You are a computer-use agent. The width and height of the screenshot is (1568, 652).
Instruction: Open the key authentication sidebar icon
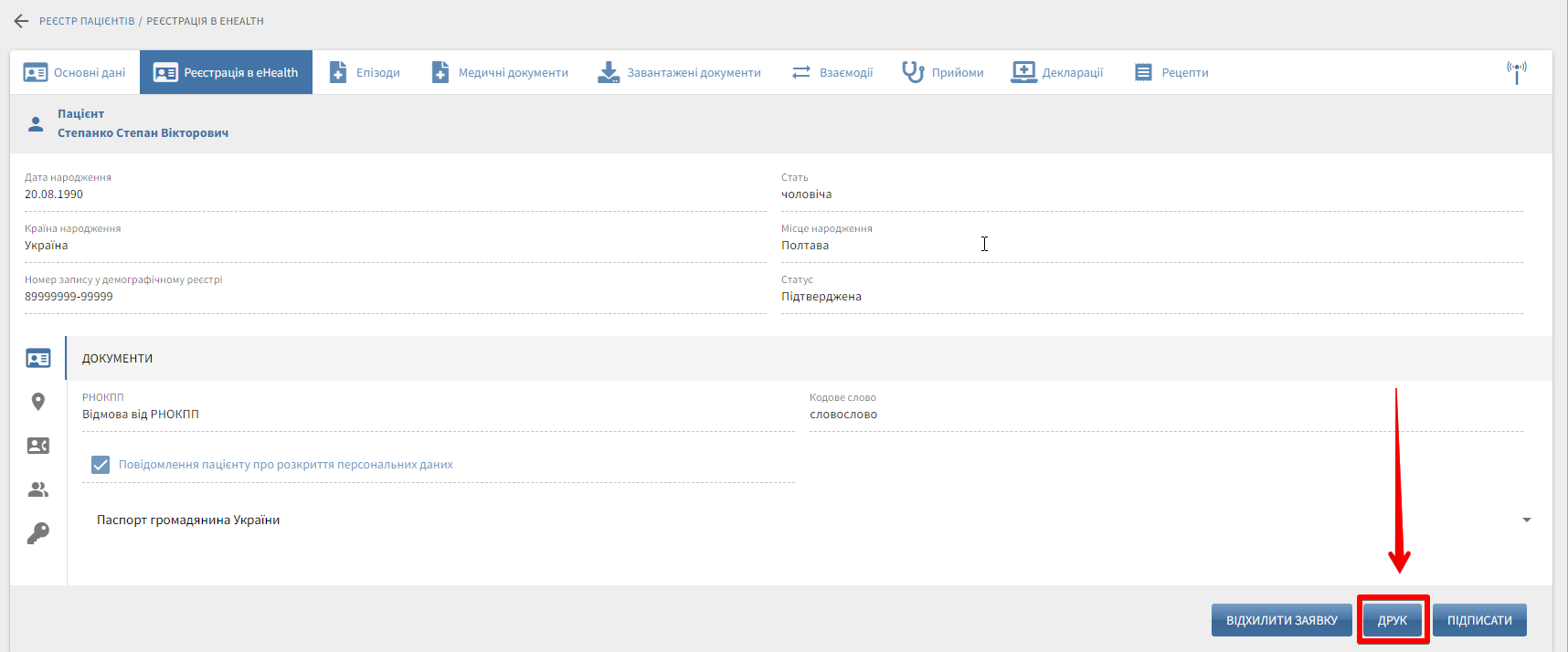pyautogui.click(x=38, y=533)
